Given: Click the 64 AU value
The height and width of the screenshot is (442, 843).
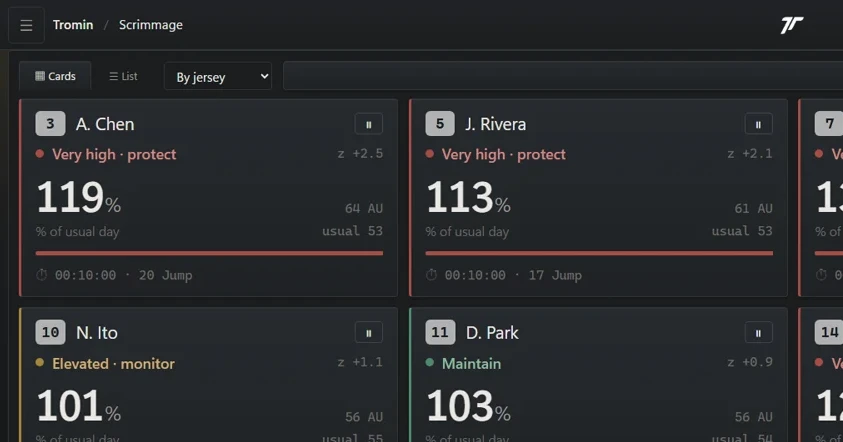Looking at the screenshot, I should pyautogui.click(x=364, y=208).
